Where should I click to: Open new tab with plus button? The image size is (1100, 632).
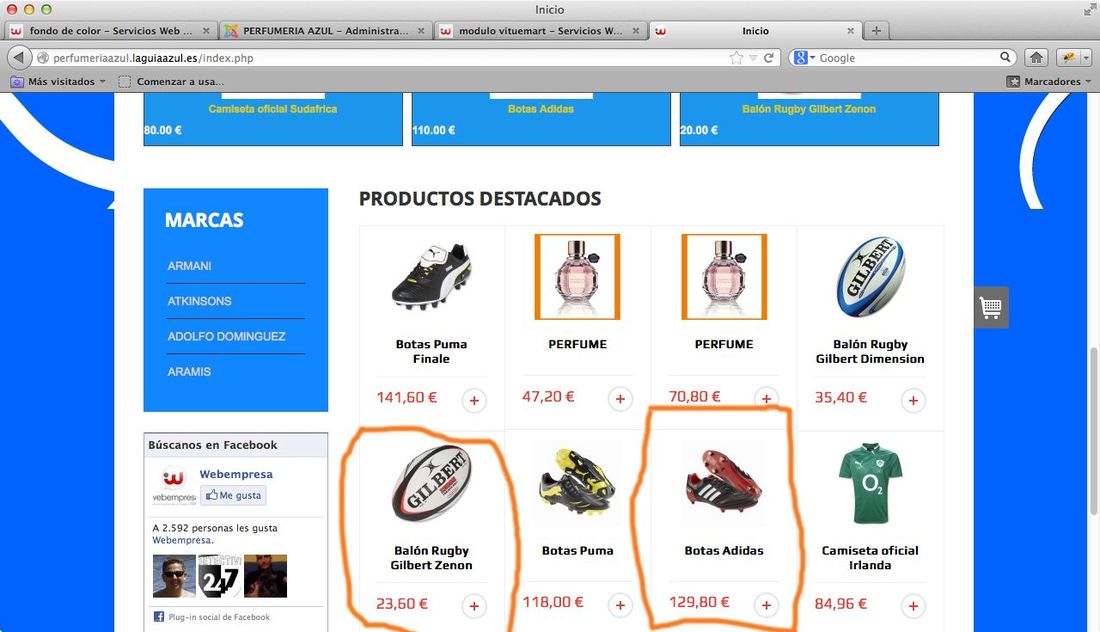coord(876,31)
